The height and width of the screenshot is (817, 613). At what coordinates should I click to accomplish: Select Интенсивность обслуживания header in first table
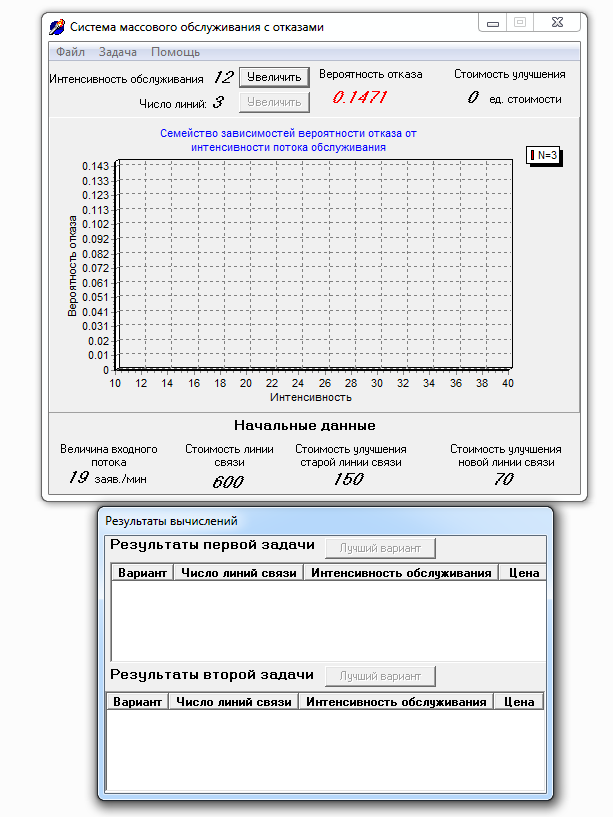pyautogui.click(x=401, y=573)
